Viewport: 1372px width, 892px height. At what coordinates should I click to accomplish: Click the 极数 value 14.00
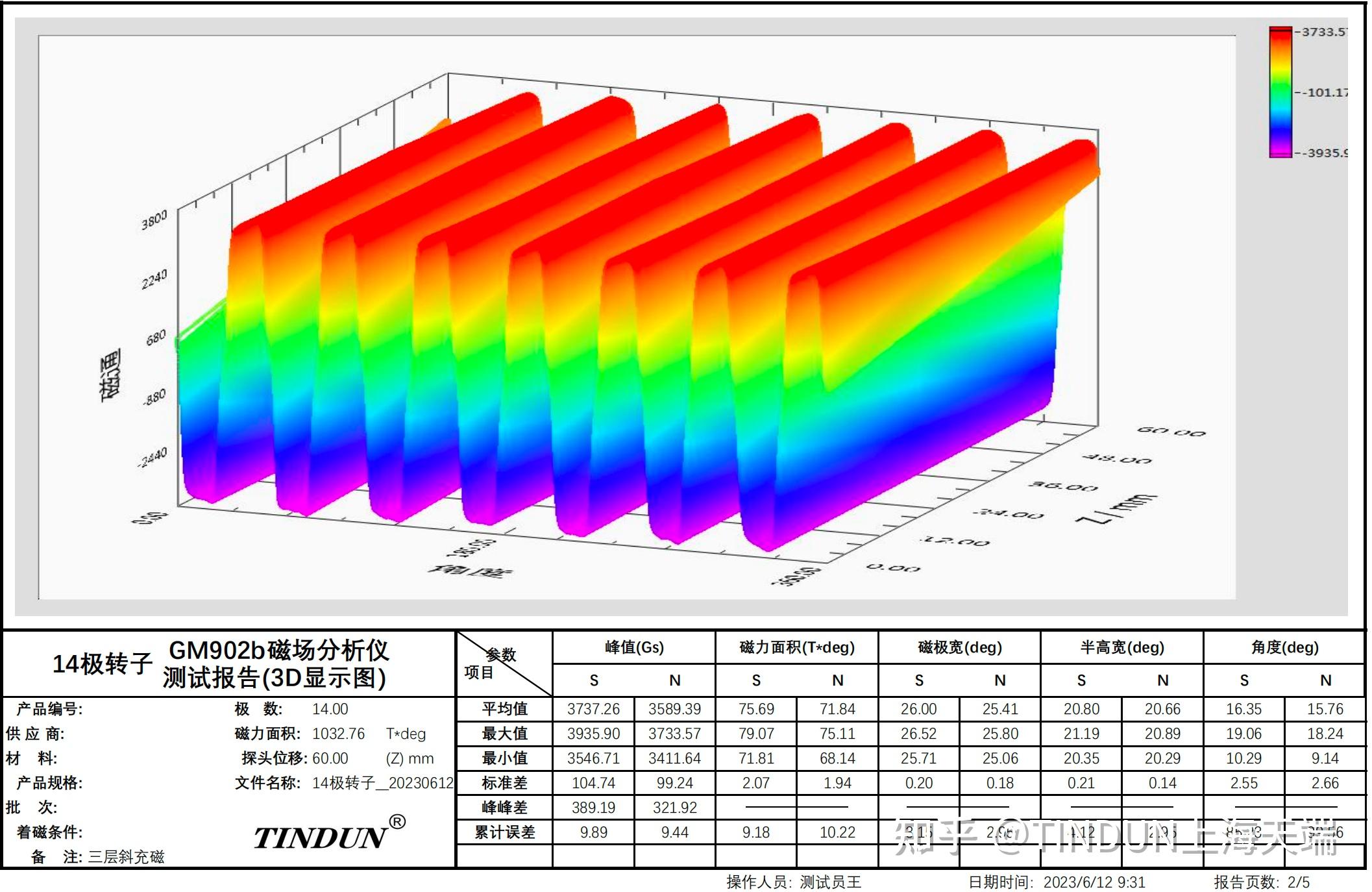330,709
